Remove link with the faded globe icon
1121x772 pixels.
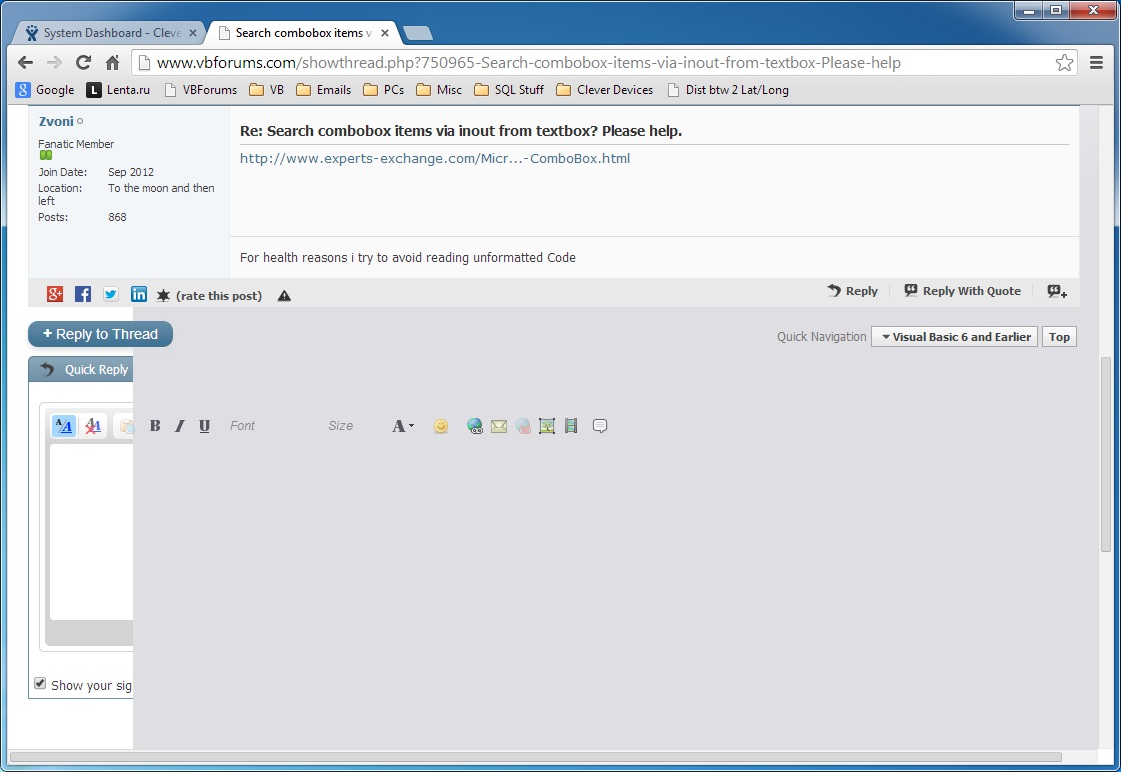[523, 426]
